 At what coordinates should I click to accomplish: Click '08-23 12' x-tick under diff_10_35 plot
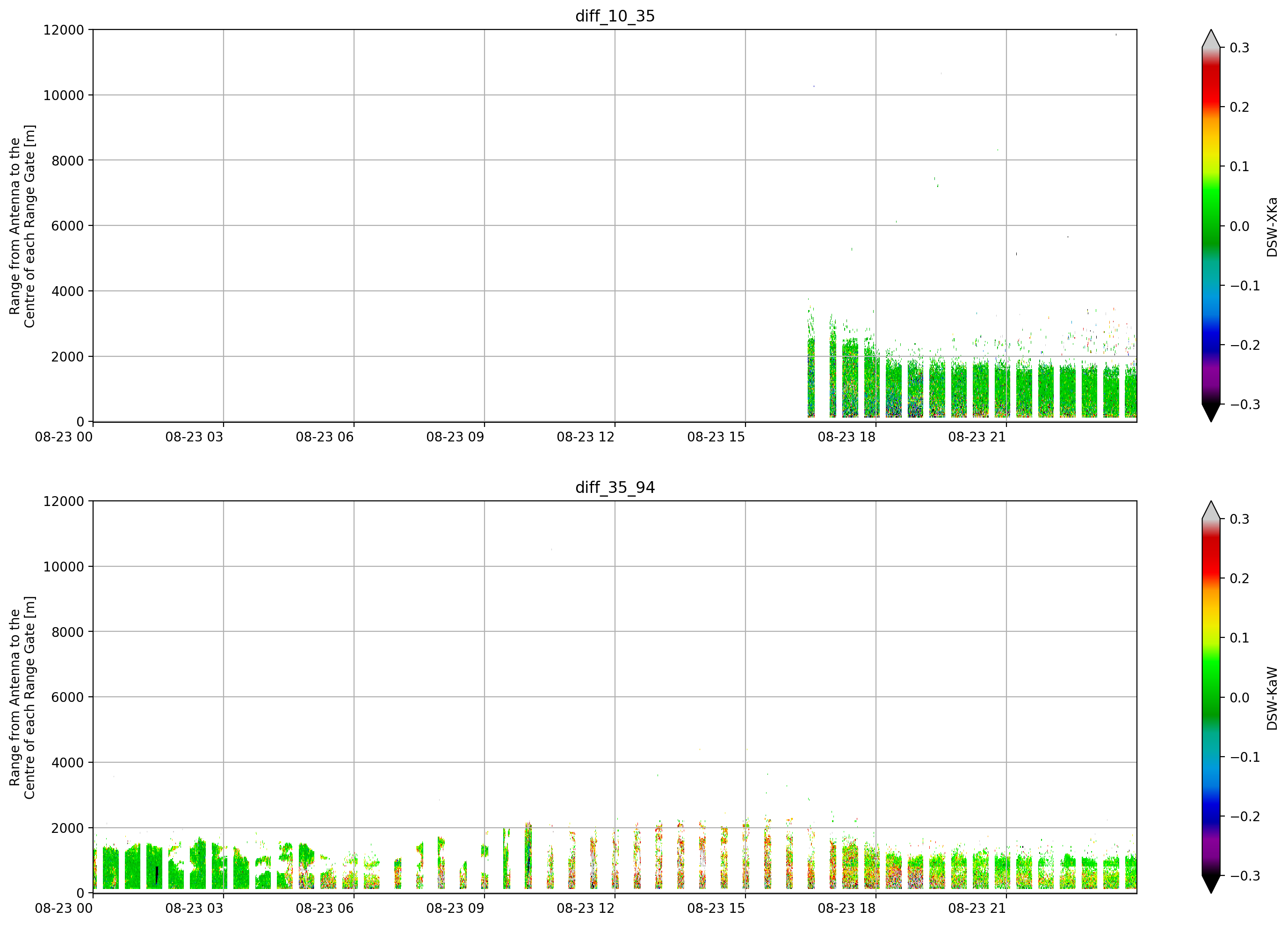[586, 437]
